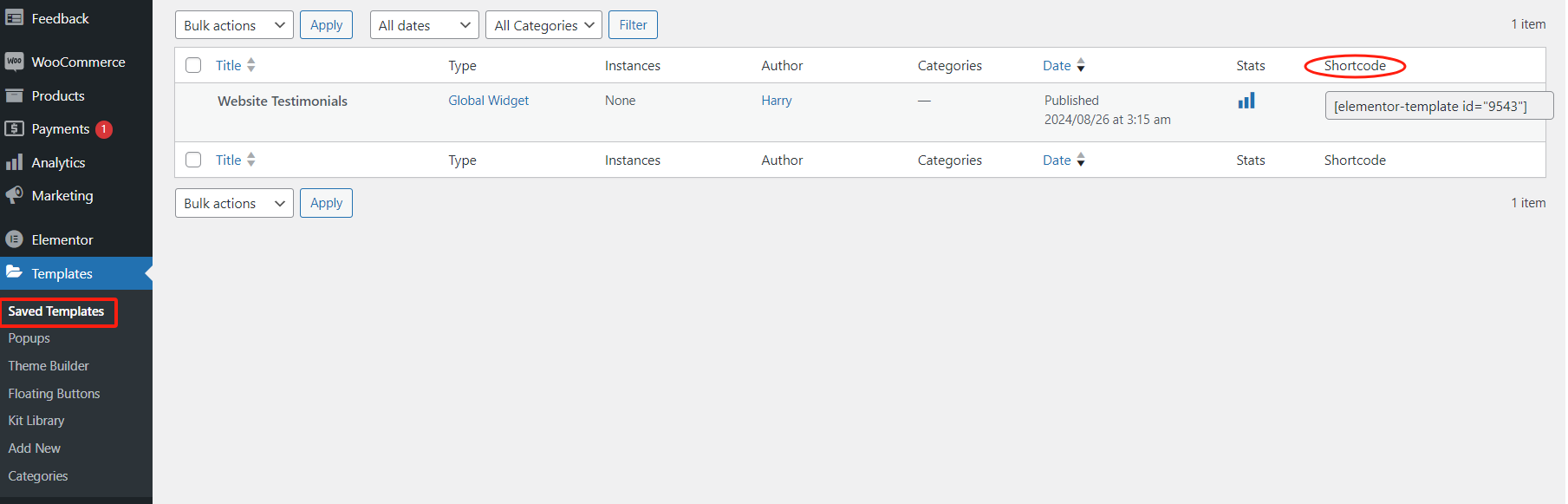Expand the top Bulk actions dropdown
This screenshot has height=504, width=1568.
click(234, 25)
